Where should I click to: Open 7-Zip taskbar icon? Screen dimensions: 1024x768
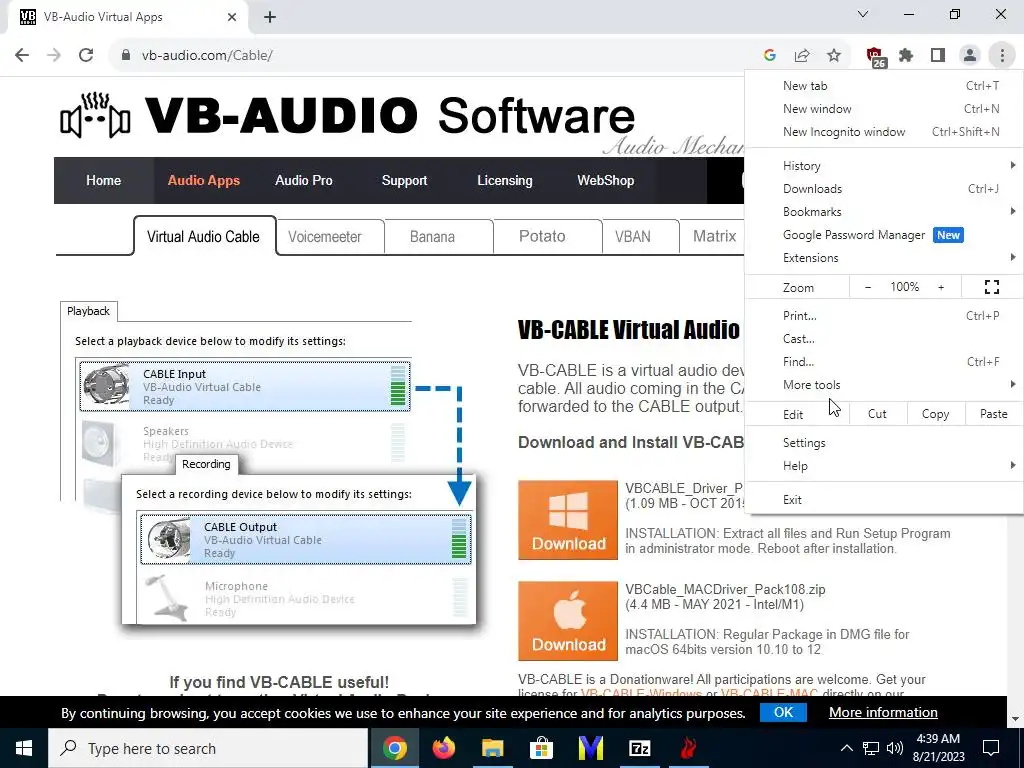(639, 748)
